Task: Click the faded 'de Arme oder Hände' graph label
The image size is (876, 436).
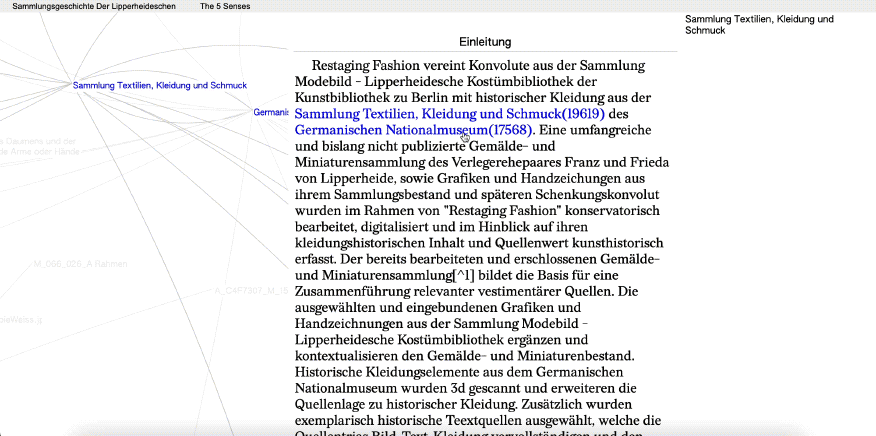Action: coord(40,152)
